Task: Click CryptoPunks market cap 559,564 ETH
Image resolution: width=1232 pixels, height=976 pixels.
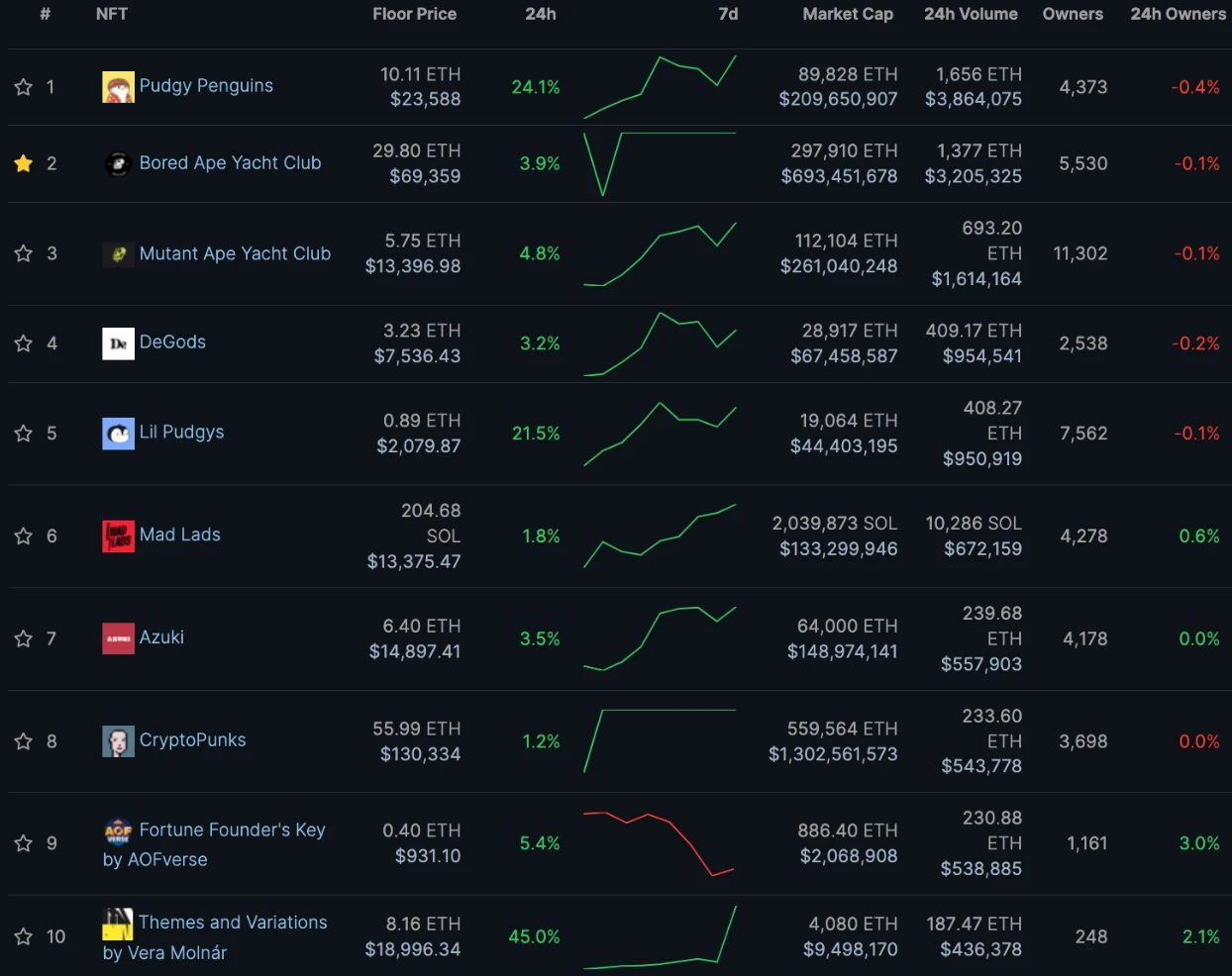Action: pos(843,729)
